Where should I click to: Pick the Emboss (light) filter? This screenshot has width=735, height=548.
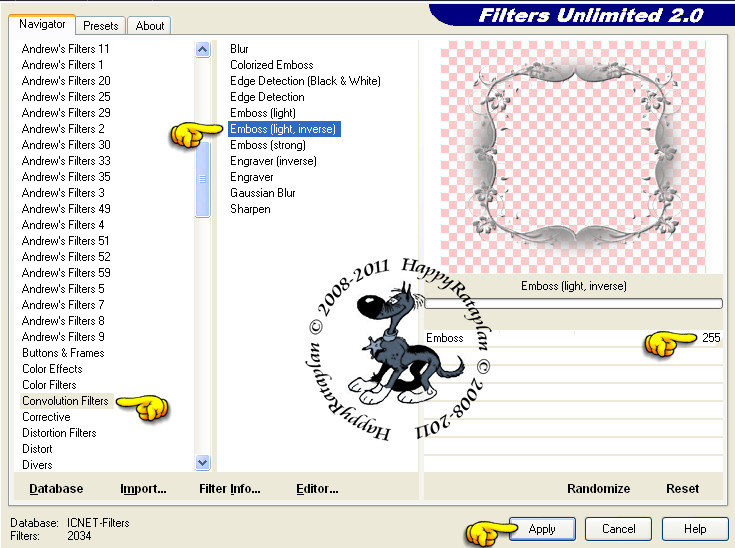(262, 113)
